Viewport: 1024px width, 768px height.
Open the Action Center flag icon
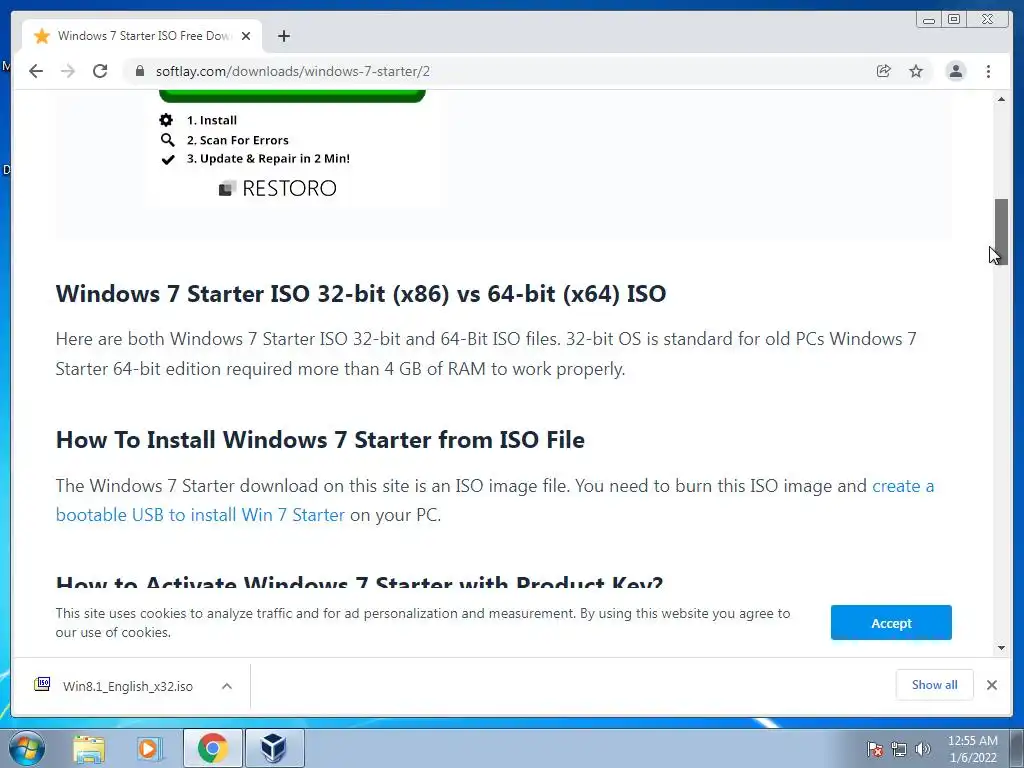coord(874,749)
